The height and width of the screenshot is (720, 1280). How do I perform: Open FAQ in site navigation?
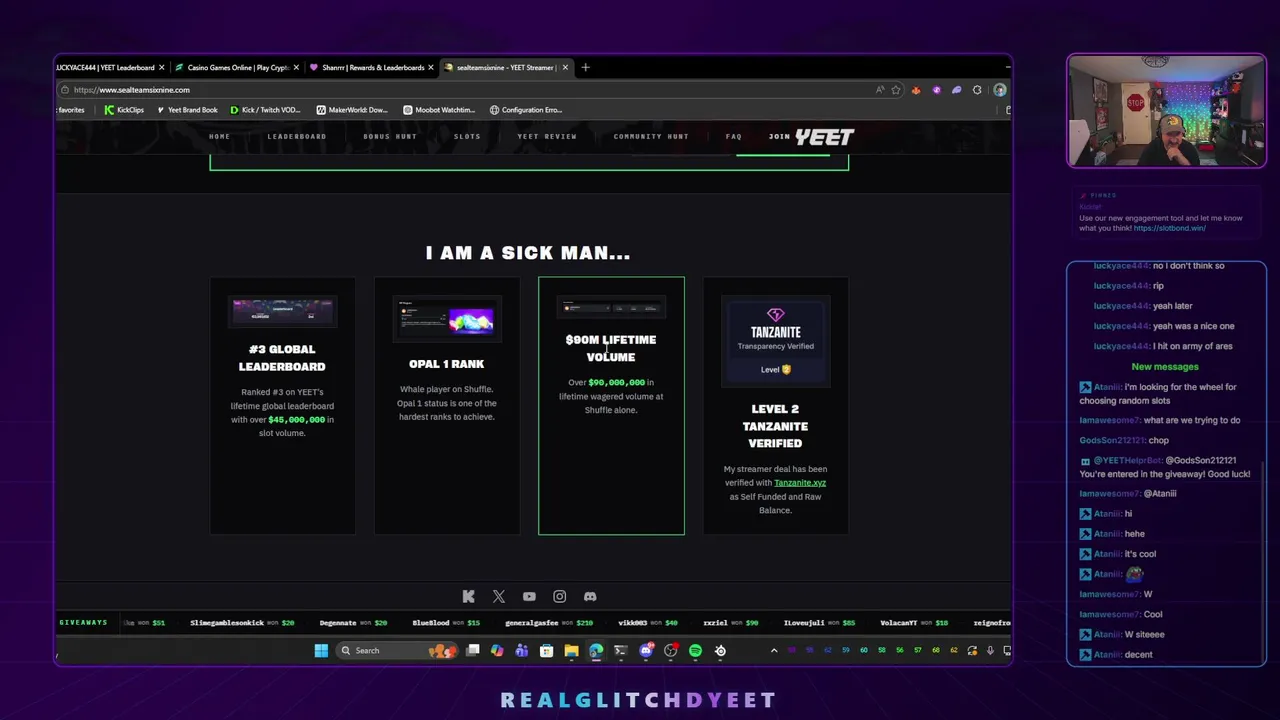tap(734, 136)
